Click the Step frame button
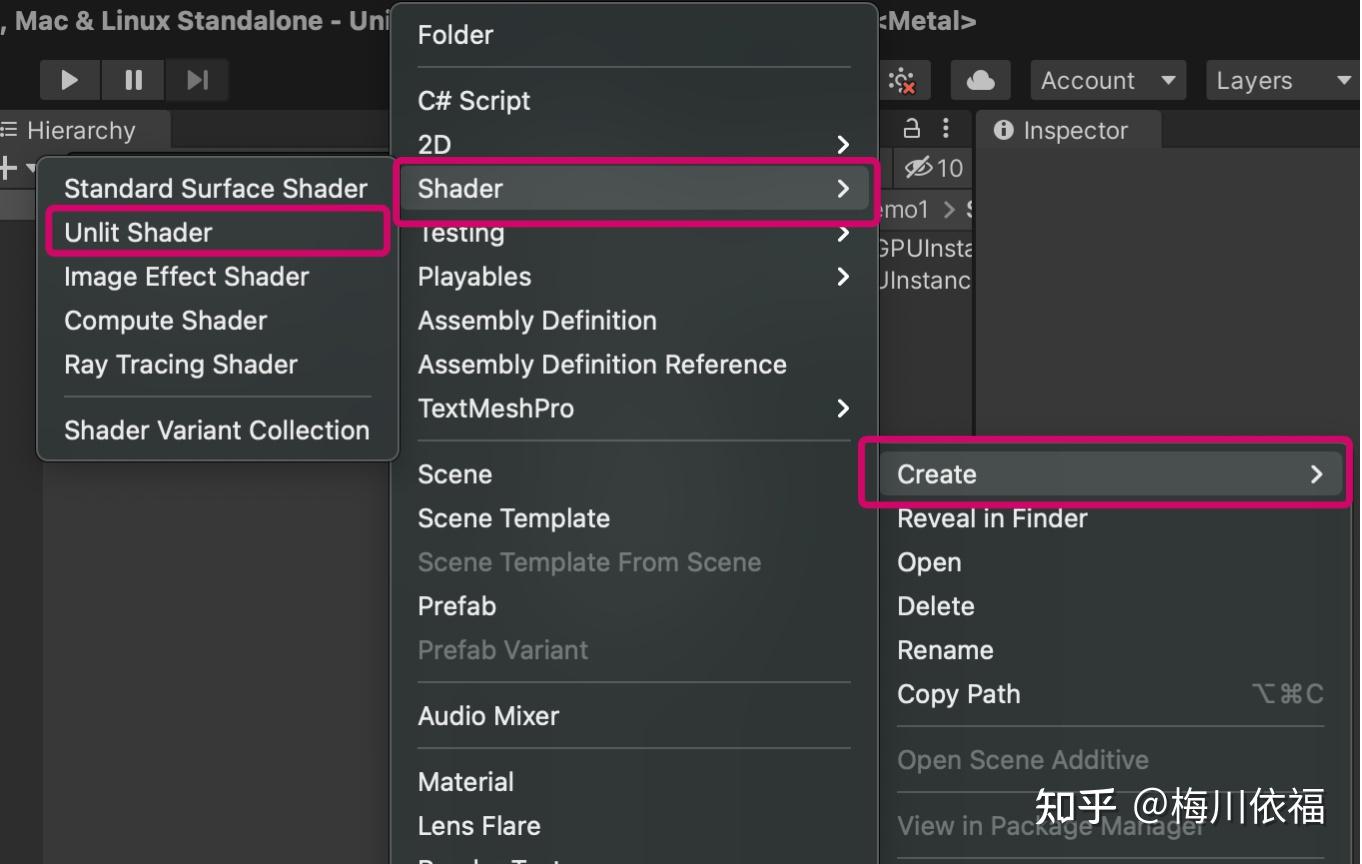The height and width of the screenshot is (864, 1362). (x=197, y=80)
